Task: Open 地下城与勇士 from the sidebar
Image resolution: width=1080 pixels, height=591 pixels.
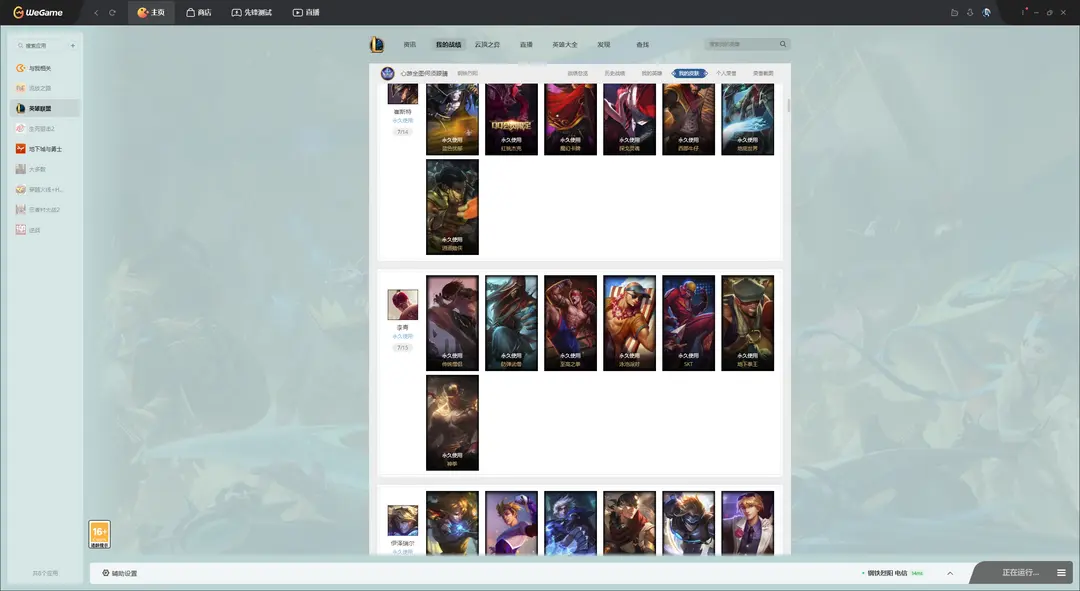Action: [x=45, y=149]
